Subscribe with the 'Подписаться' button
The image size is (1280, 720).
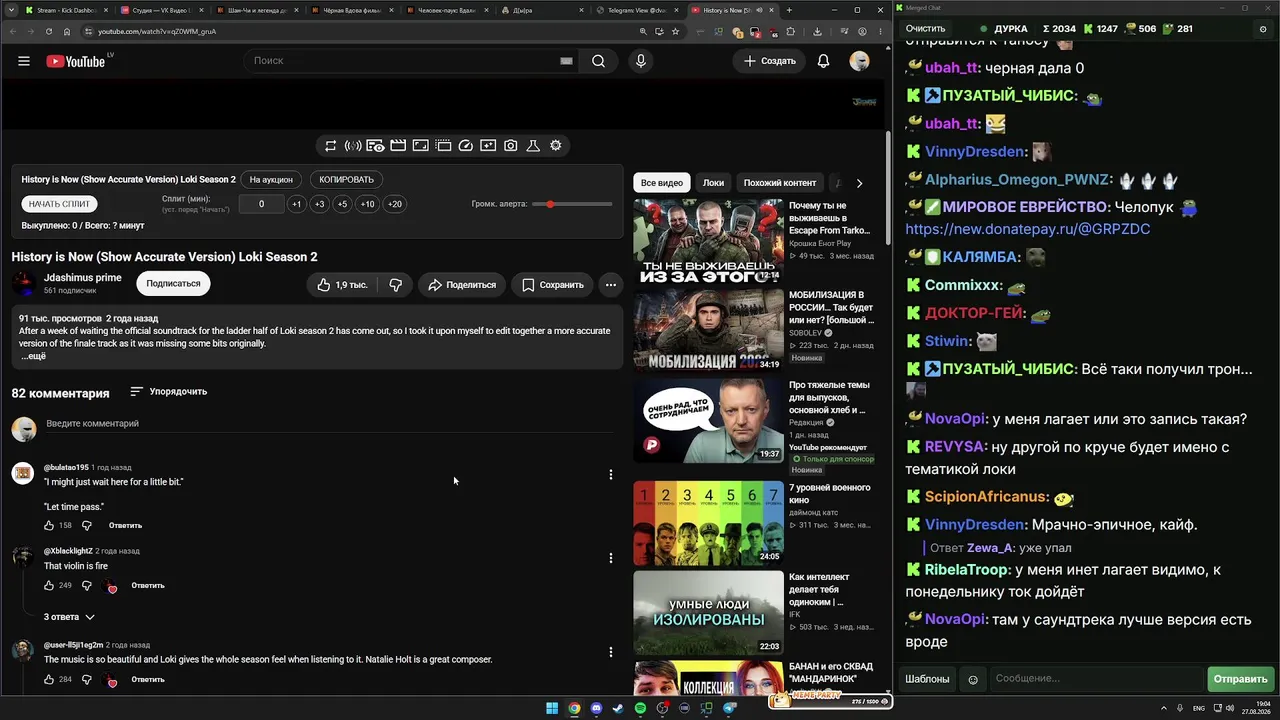(173, 284)
